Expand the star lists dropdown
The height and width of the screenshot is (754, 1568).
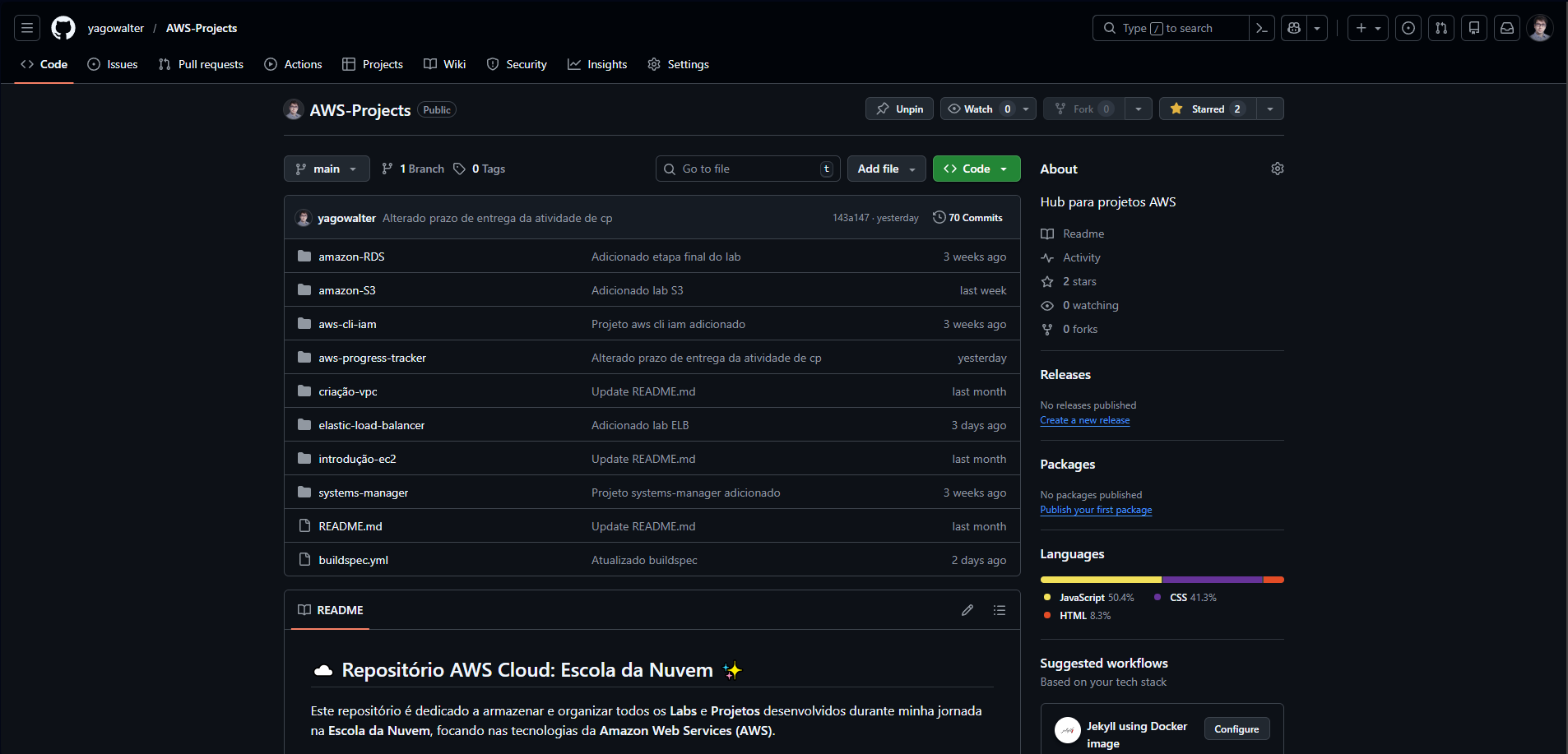[x=1270, y=109]
